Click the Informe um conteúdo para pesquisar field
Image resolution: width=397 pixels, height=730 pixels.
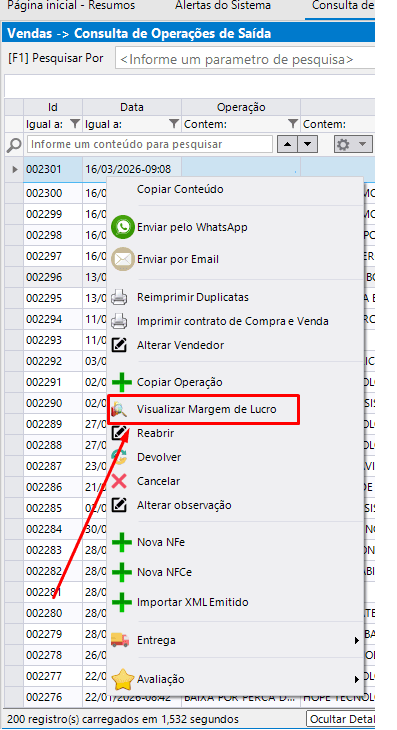point(150,144)
